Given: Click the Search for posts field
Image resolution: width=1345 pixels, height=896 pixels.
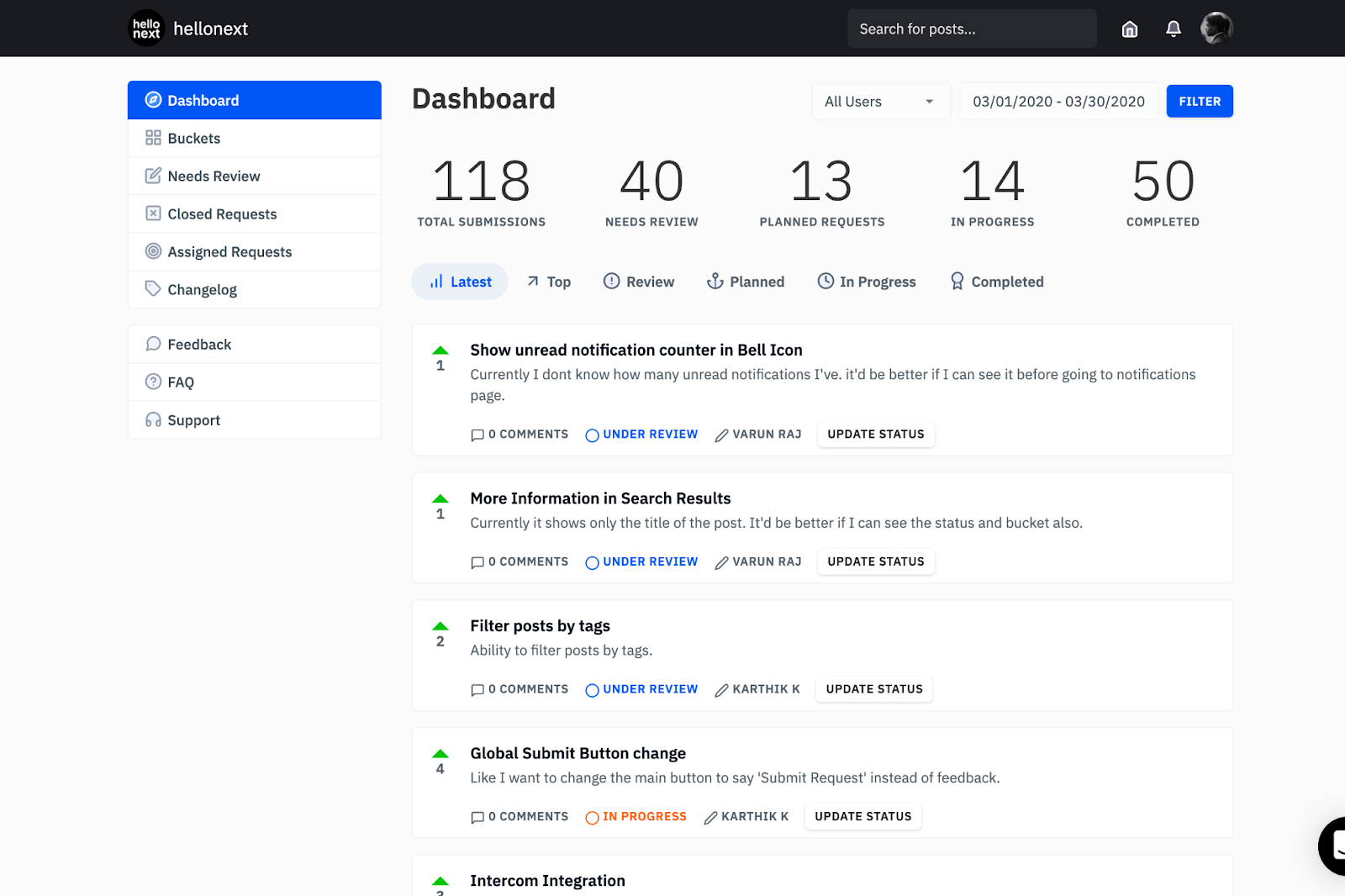Looking at the screenshot, I should point(971,29).
